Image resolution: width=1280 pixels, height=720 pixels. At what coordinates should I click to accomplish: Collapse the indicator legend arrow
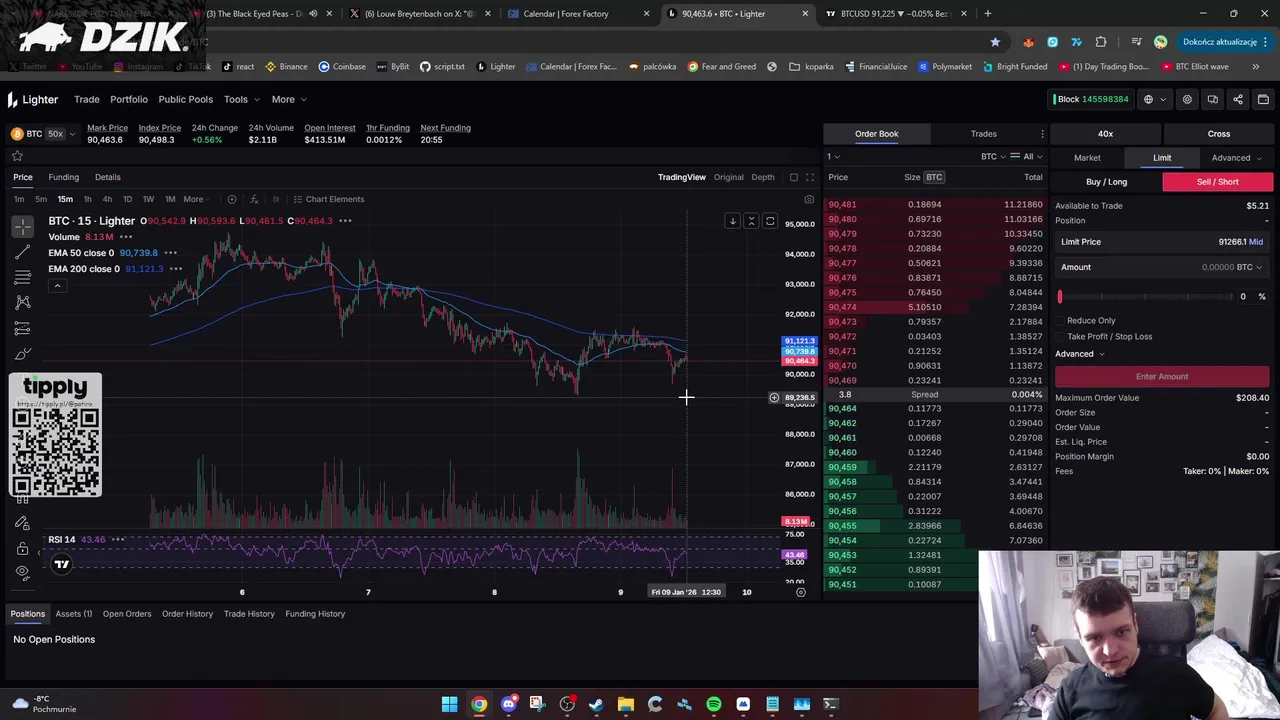pyautogui.click(x=57, y=286)
